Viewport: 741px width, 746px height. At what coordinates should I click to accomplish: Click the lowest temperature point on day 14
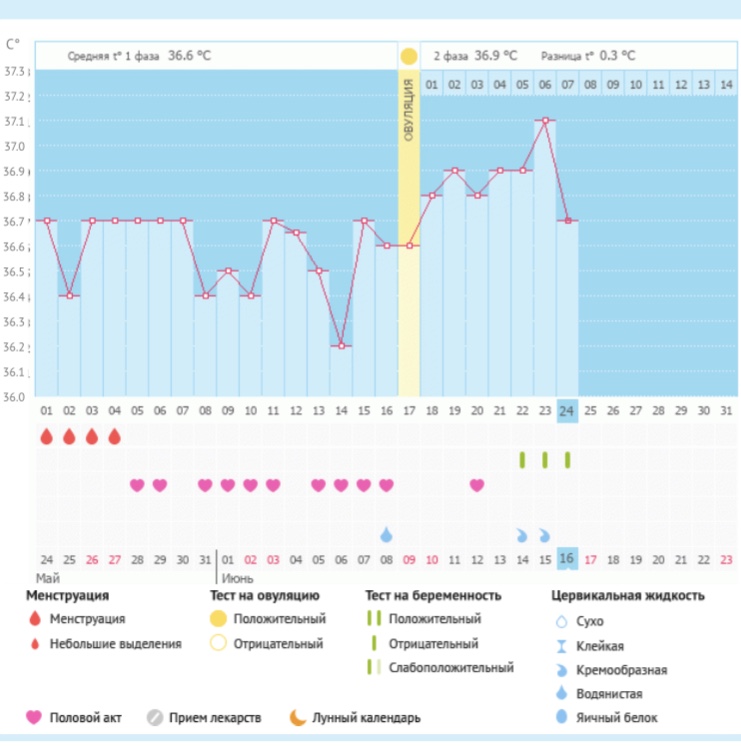[341, 346]
